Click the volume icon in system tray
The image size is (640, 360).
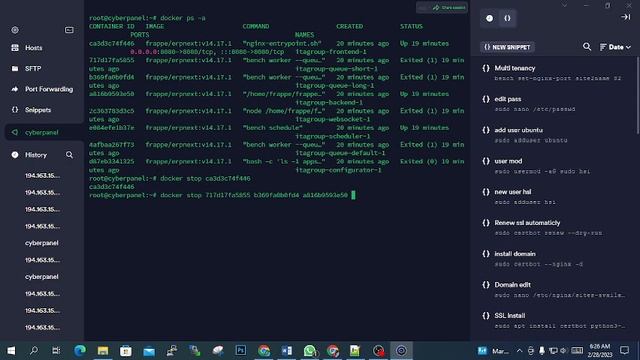click(564, 351)
